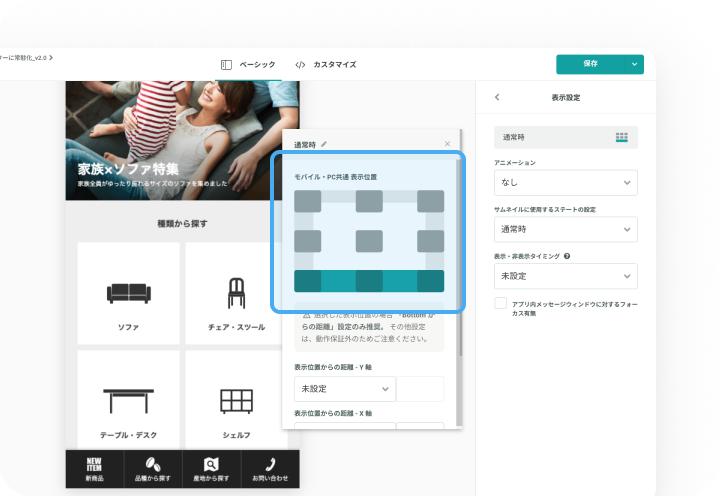Open the dropdown arrow beside 保存
720x496 pixels.
[635, 64]
